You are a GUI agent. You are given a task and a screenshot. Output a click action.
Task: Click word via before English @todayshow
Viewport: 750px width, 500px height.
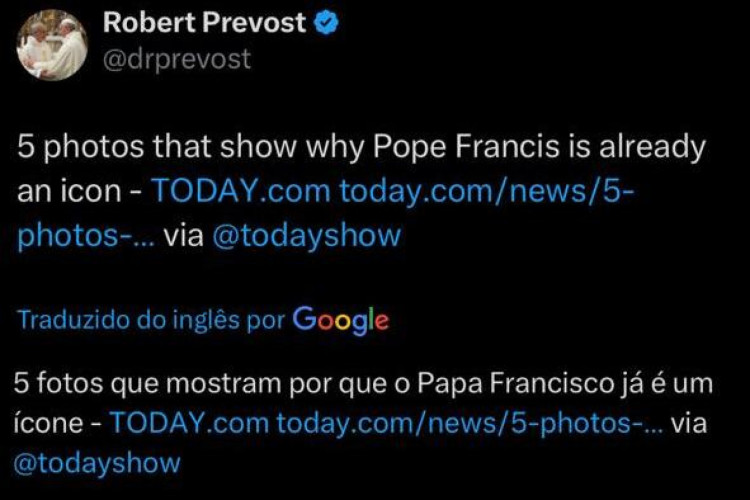pyautogui.click(x=184, y=236)
